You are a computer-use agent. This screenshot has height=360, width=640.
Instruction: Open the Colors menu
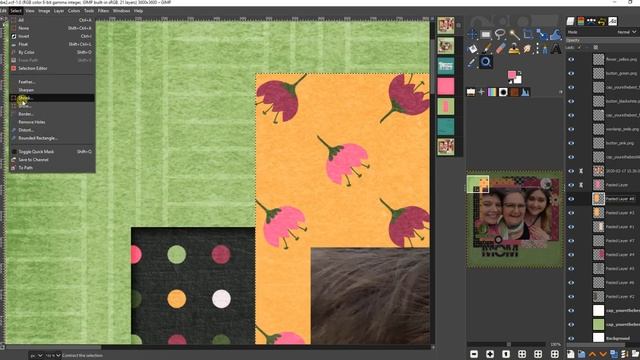[74, 11]
